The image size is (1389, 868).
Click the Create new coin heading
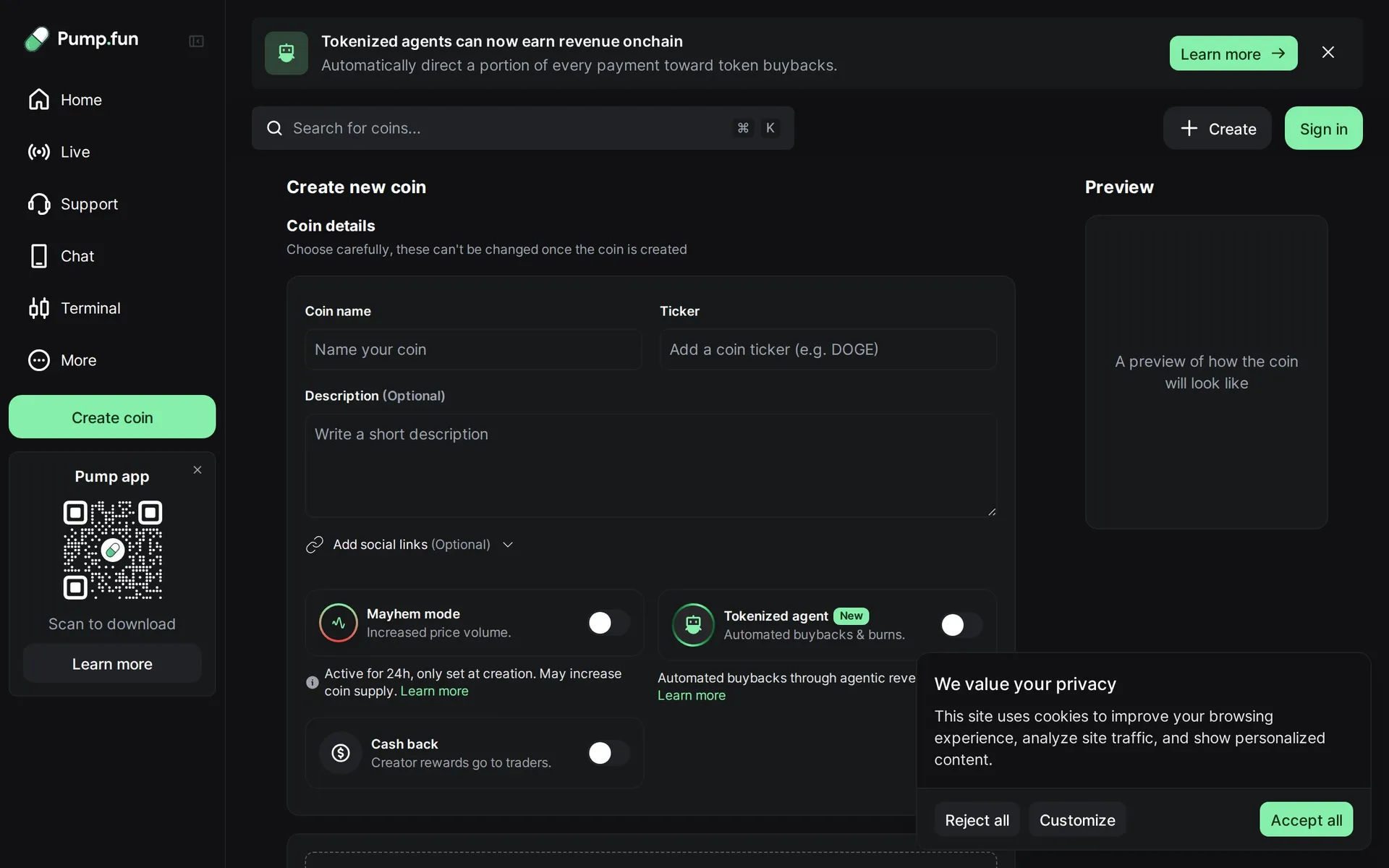coord(356,187)
